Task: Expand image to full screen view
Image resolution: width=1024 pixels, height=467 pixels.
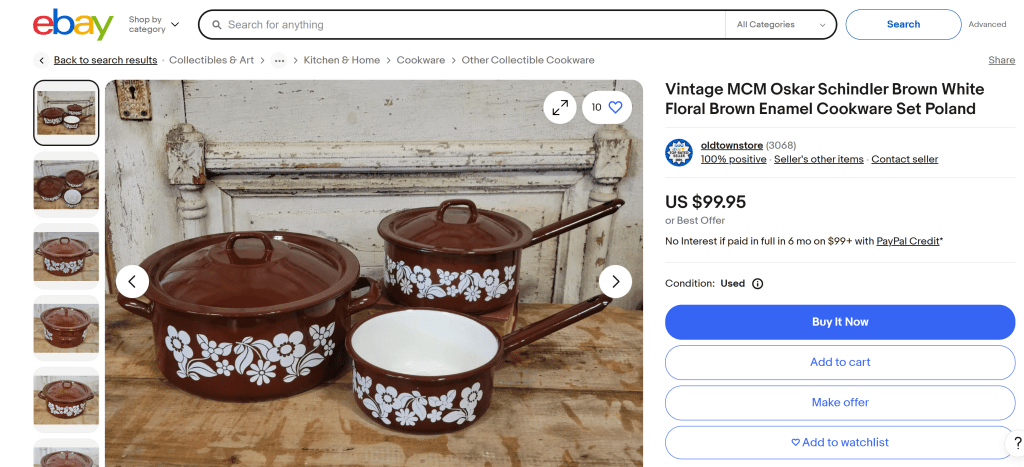Action: click(560, 107)
